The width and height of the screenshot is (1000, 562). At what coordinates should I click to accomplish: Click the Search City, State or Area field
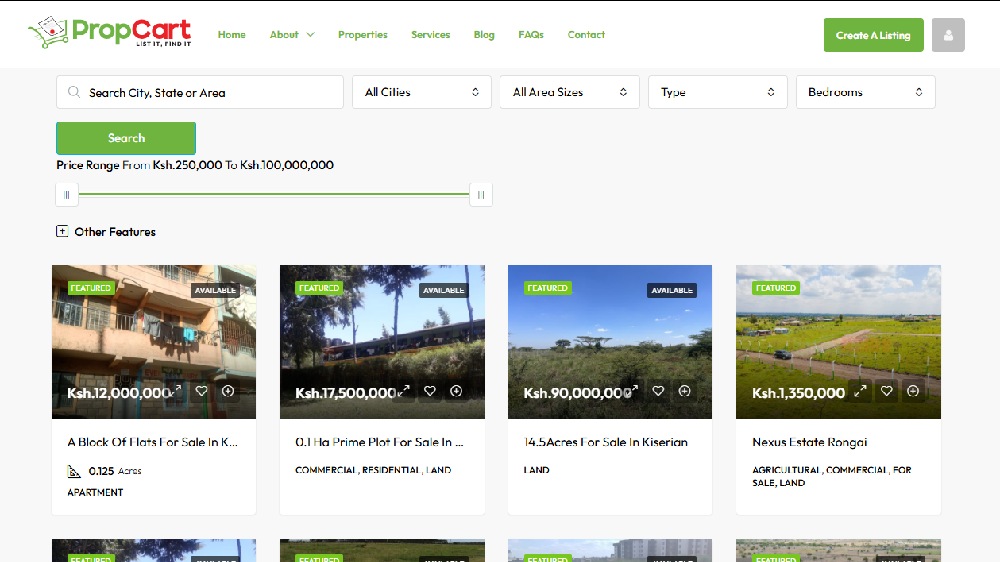pos(200,92)
